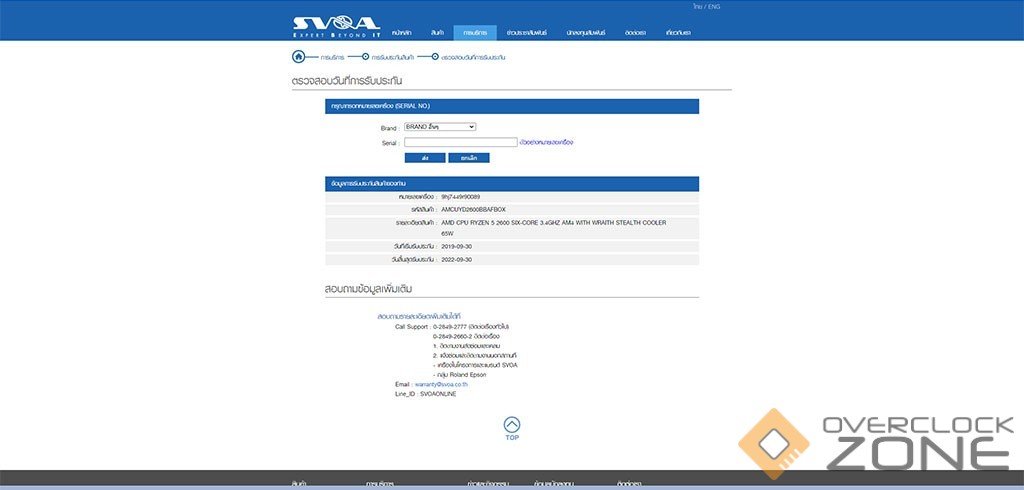This screenshot has height=490, width=1024.
Task: Click the Call Support 0-2849-2777 number
Action: pyautogui.click(x=449, y=326)
